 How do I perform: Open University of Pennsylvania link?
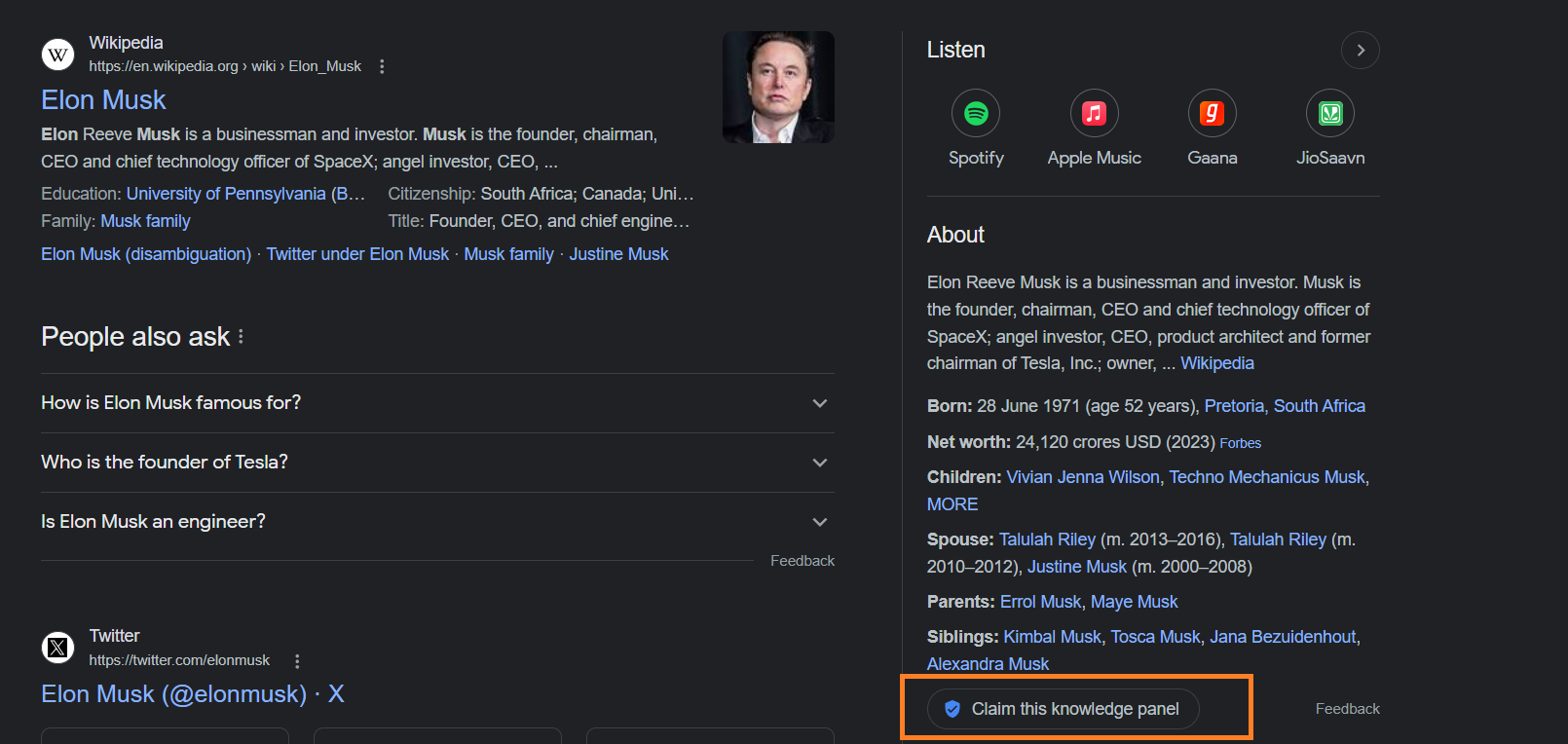pyautogui.click(x=245, y=194)
